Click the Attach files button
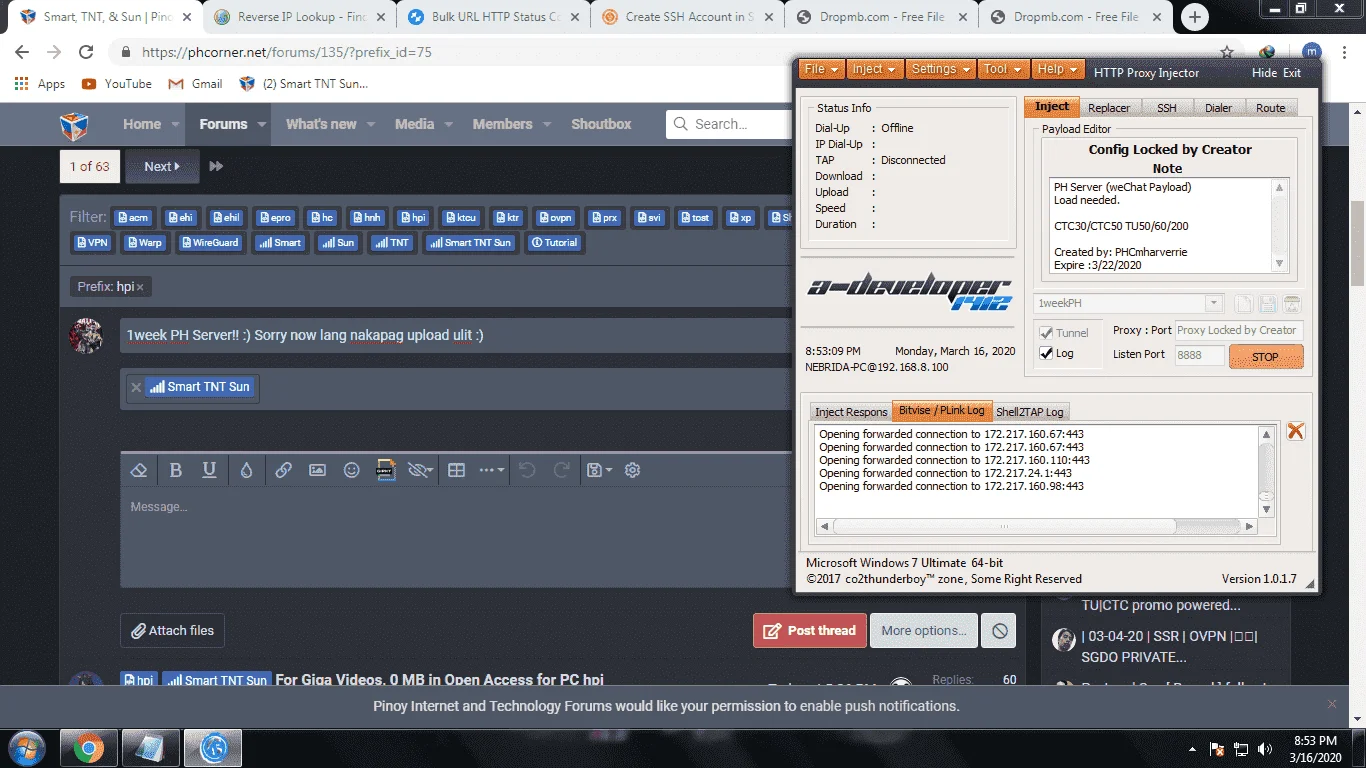1366x768 pixels. pos(172,631)
